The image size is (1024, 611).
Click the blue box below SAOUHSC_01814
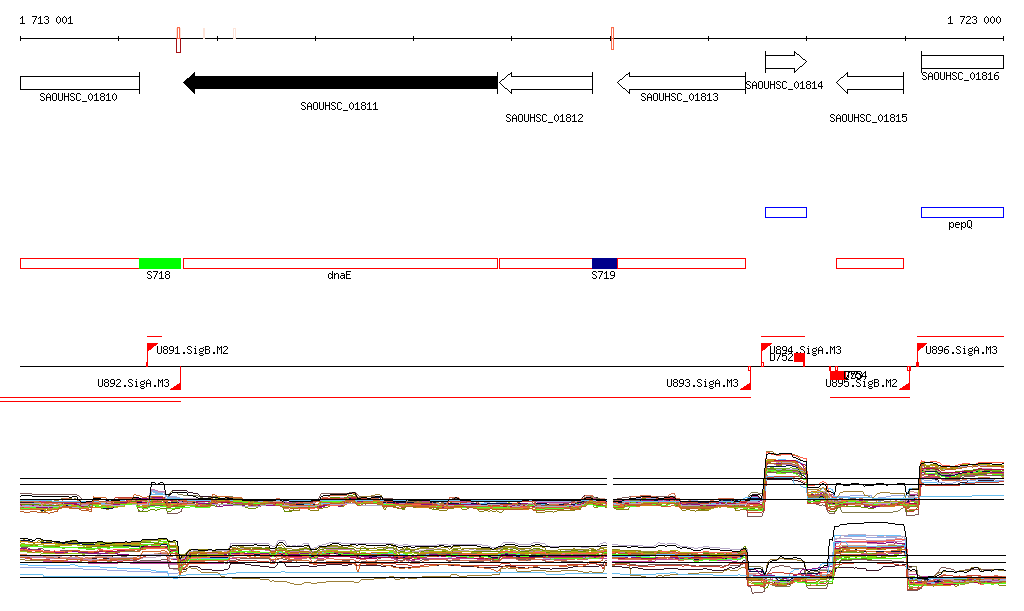[786, 212]
